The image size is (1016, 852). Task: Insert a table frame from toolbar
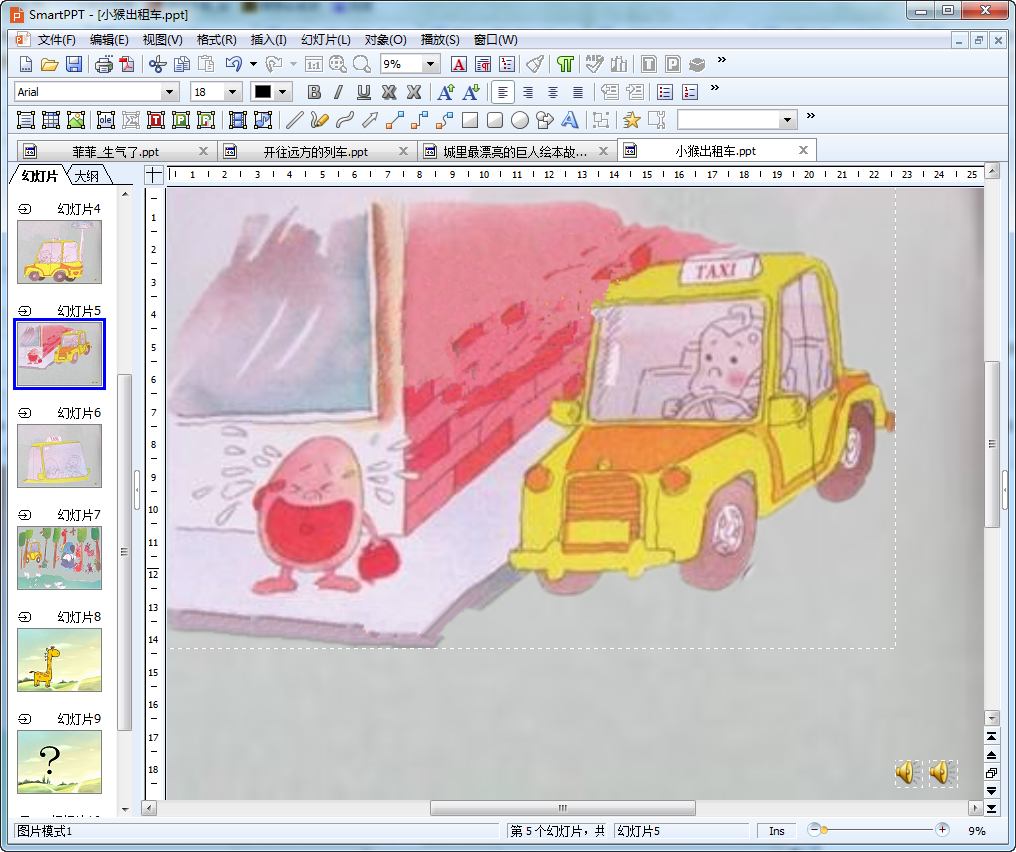pos(51,120)
